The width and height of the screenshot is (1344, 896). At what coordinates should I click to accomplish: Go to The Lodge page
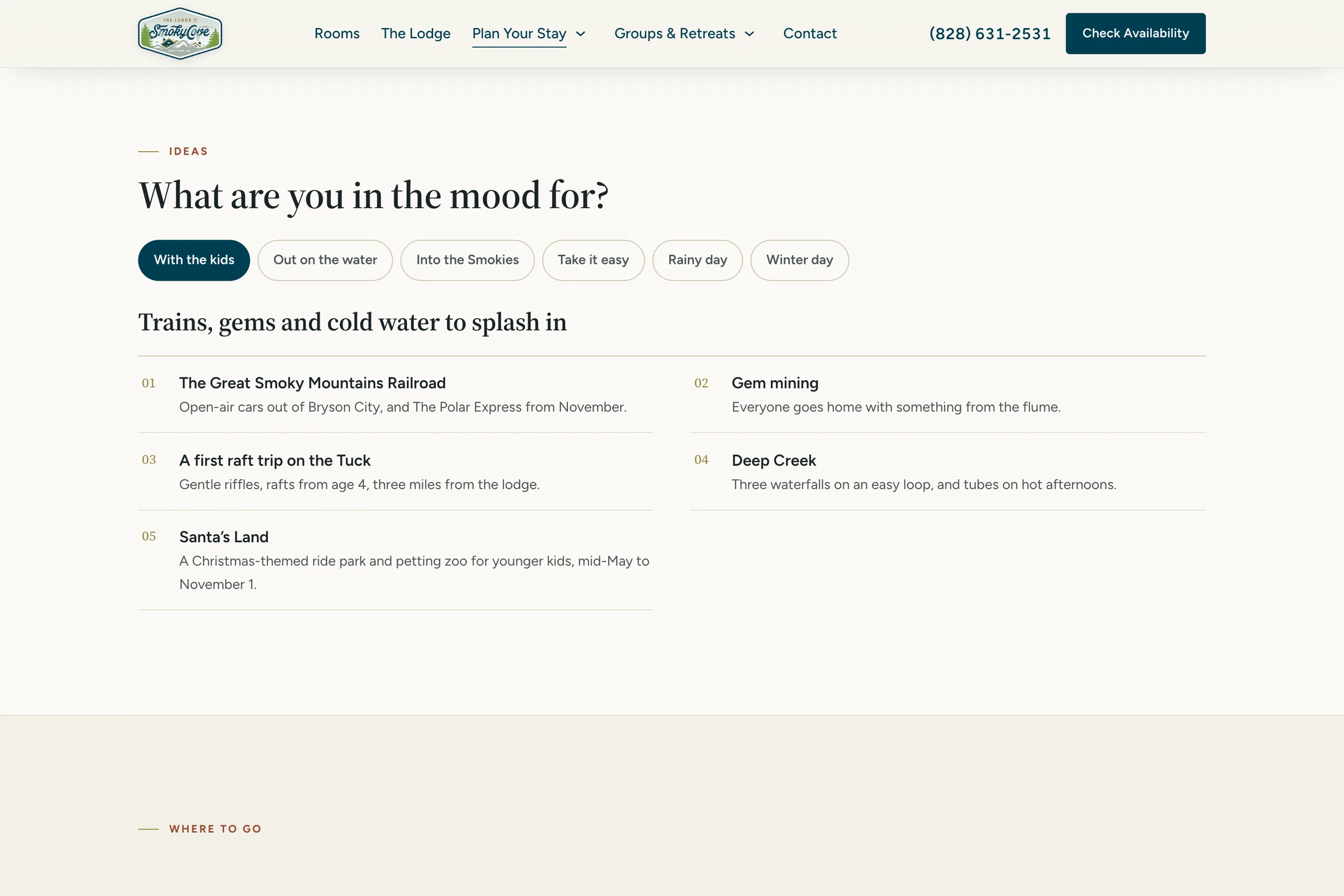(416, 34)
